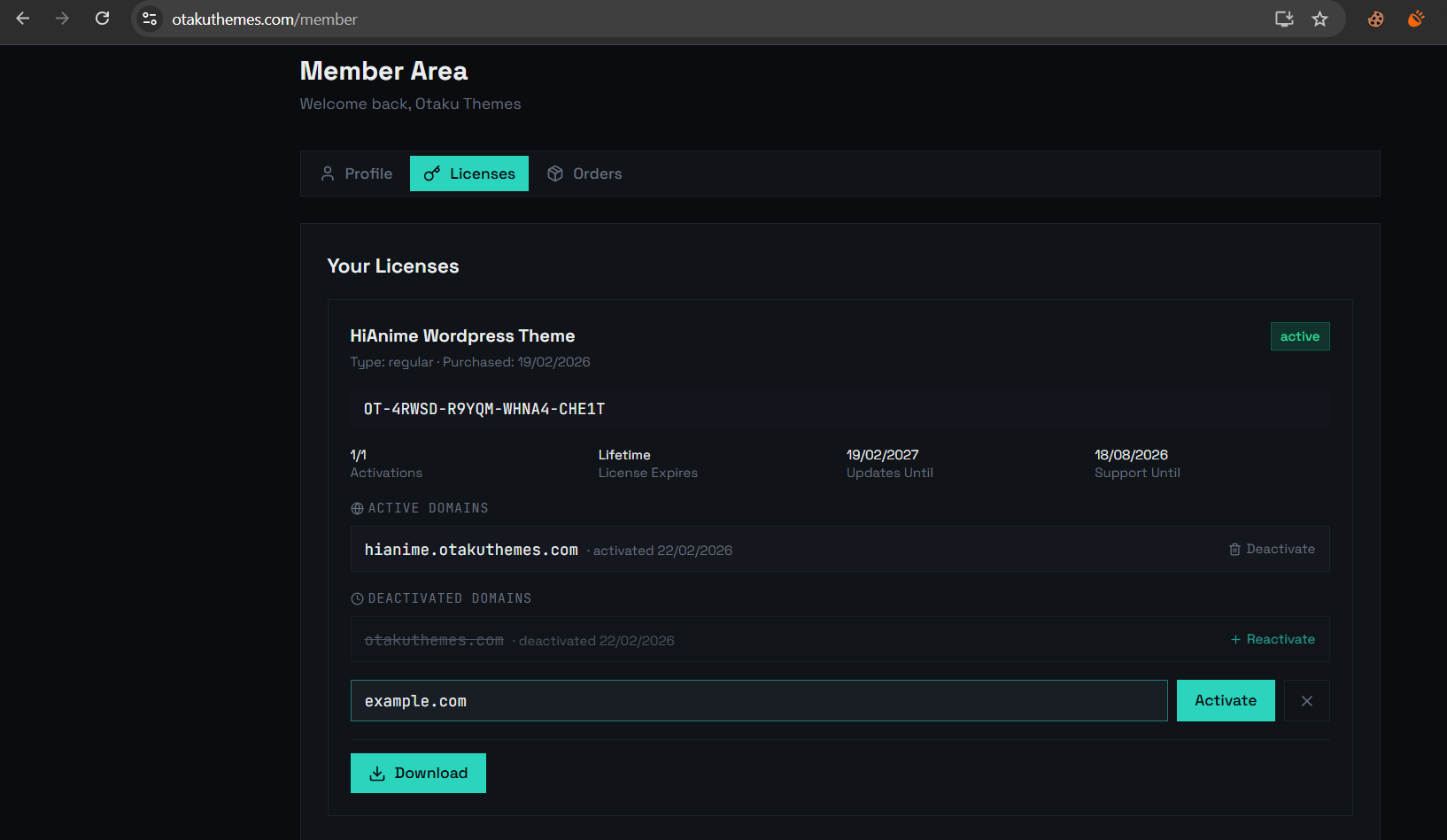
Task: Clear the domain input with the X button
Action: [x=1306, y=700]
